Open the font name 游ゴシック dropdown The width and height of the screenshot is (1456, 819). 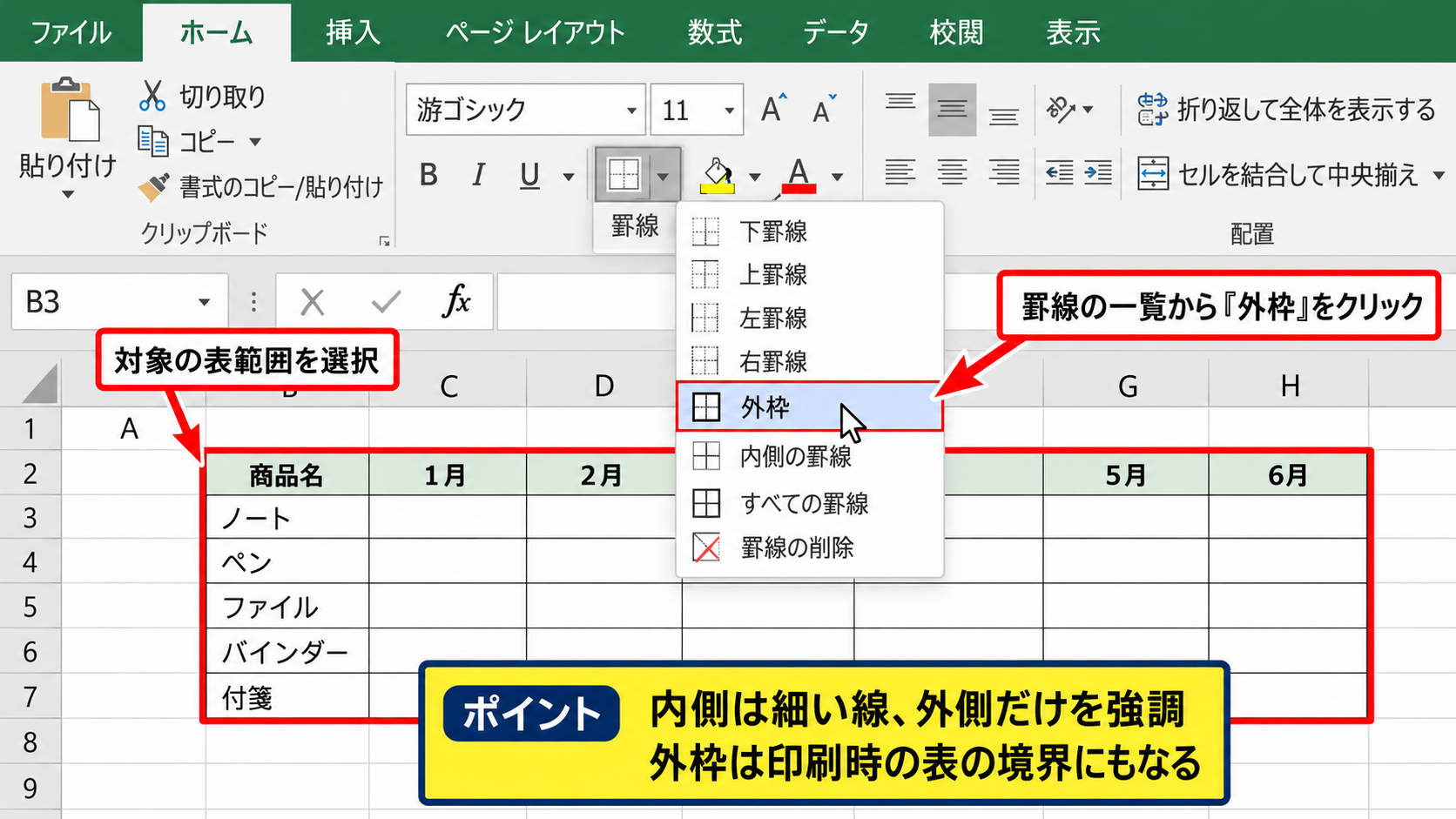(x=631, y=111)
